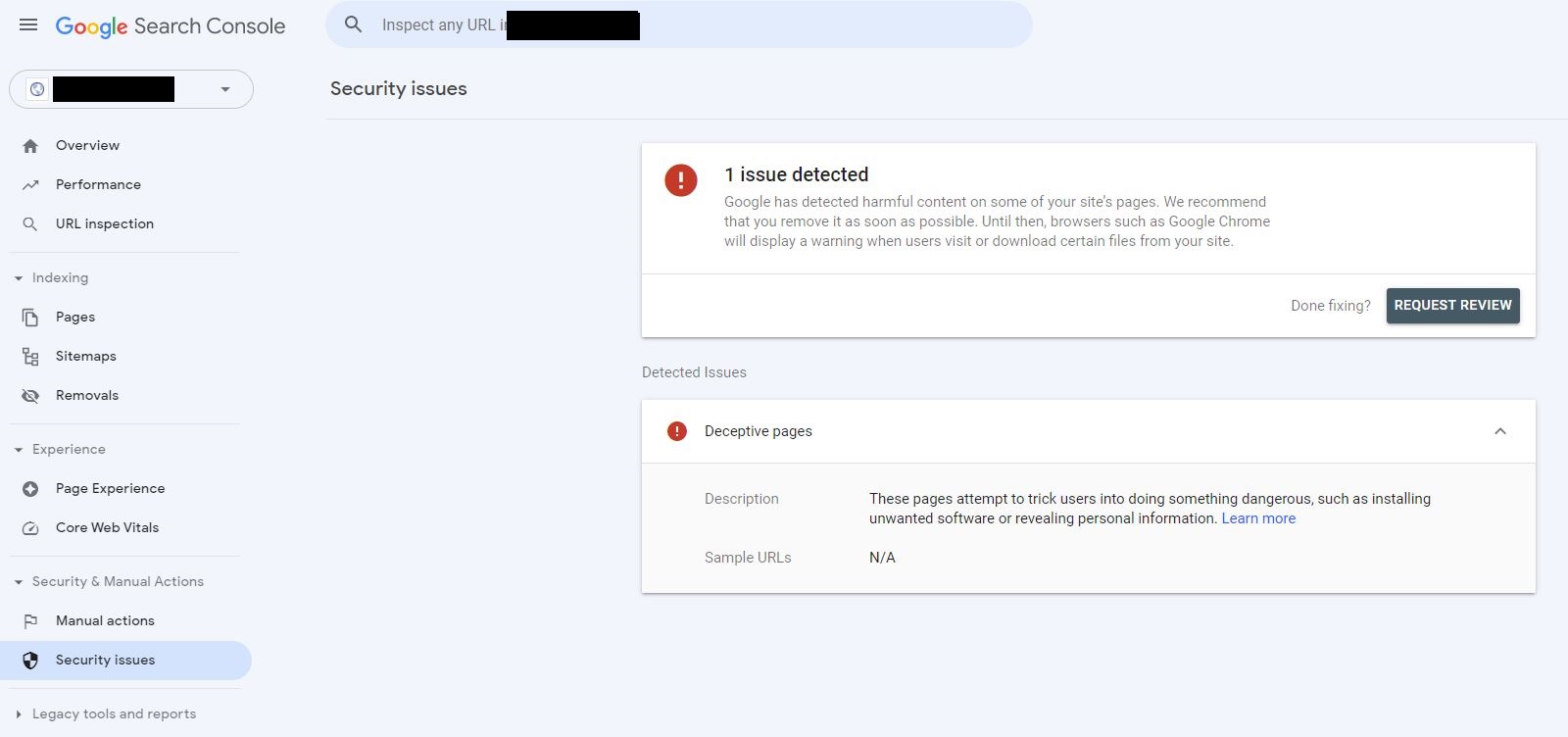
Task: Click the Sample URLs label
Action: tap(748, 558)
